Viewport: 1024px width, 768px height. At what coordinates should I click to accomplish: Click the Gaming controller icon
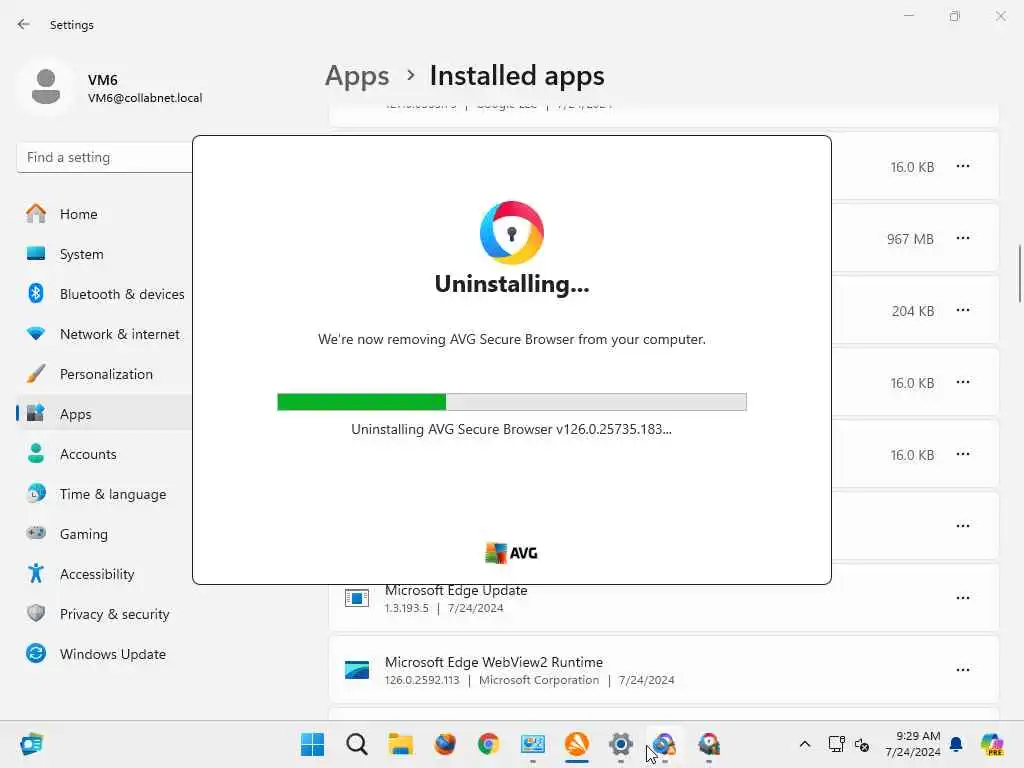pyautogui.click(x=36, y=533)
